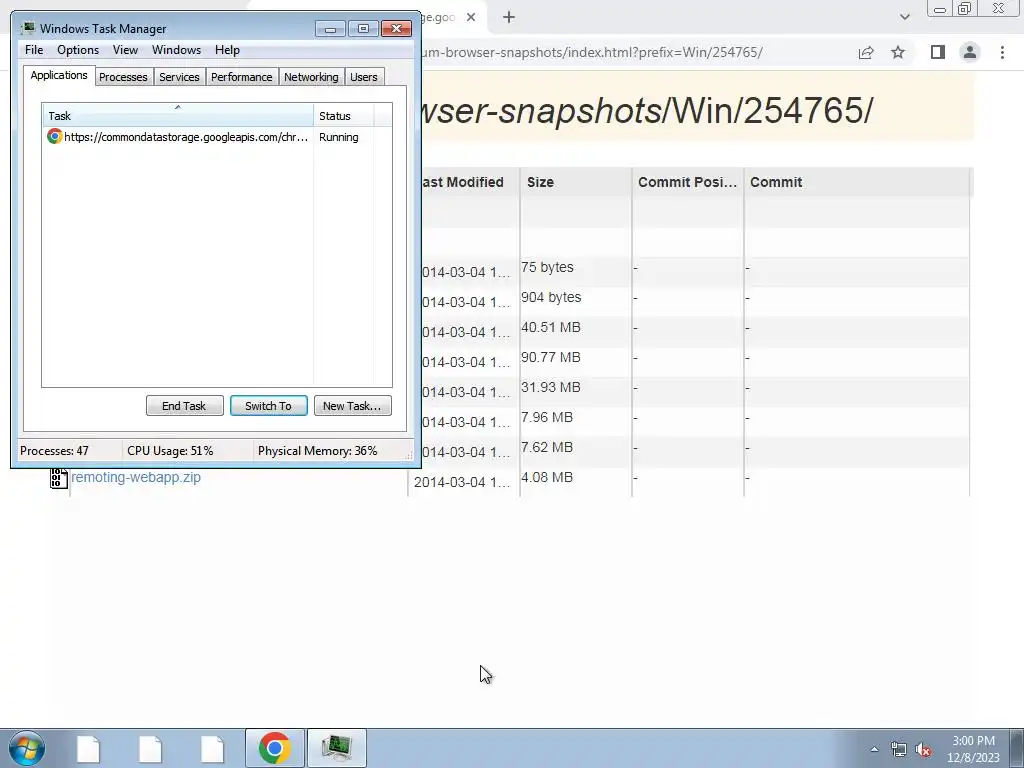Viewport: 1024px width, 768px height.
Task: Click the Commit Position column header
Action: click(x=687, y=182)
